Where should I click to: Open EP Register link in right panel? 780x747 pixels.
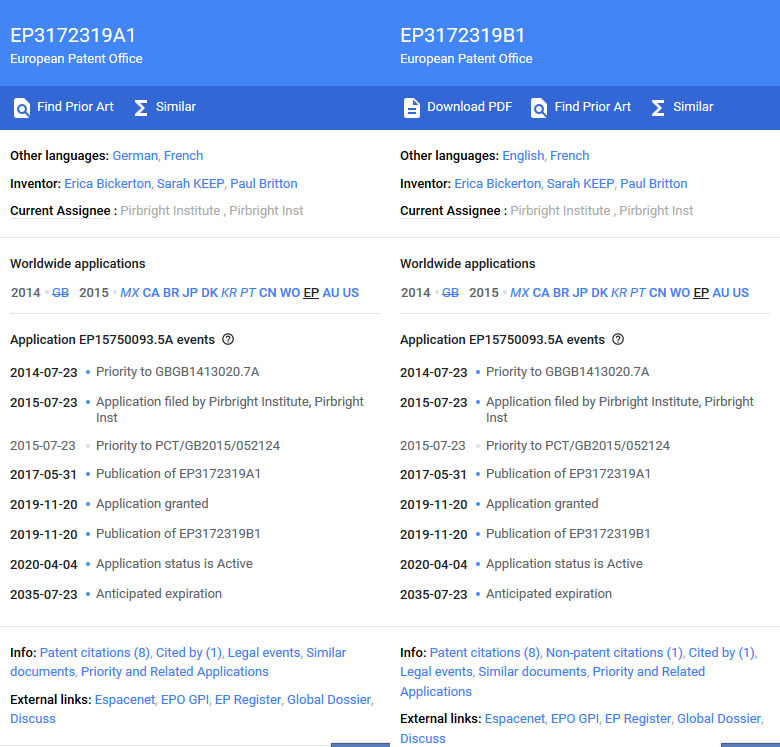pos(637,719)
